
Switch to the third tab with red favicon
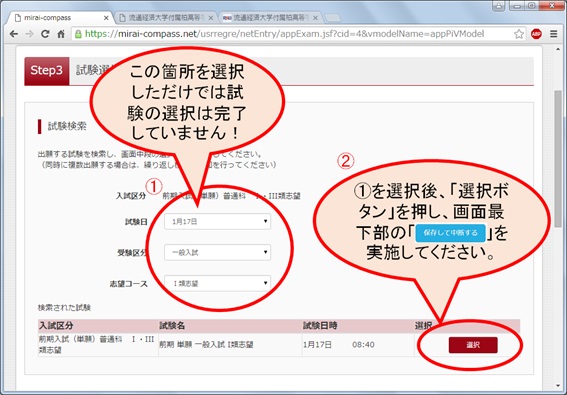tap(270, 18)
